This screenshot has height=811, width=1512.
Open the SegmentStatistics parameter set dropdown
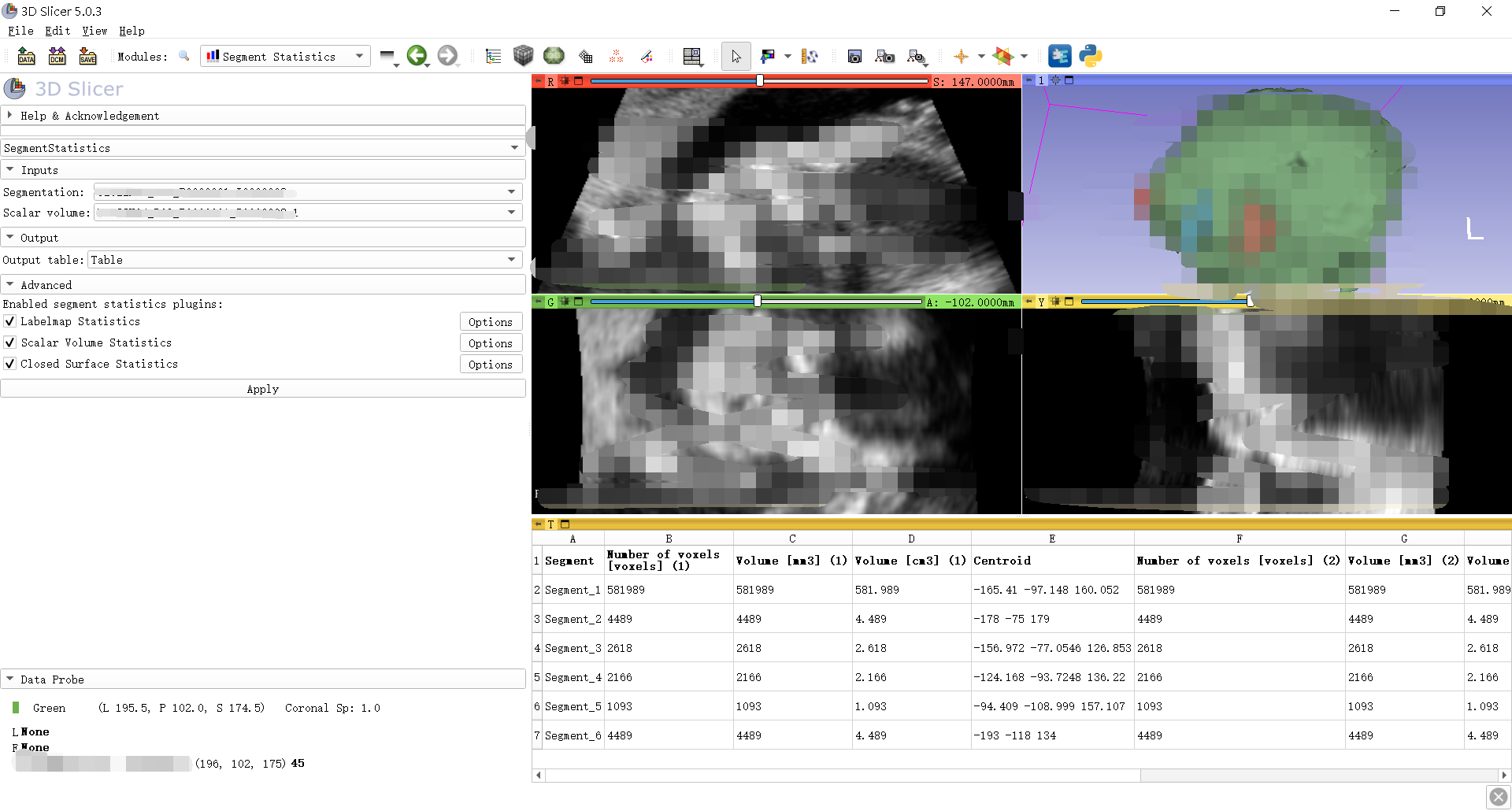click(262, 148)
